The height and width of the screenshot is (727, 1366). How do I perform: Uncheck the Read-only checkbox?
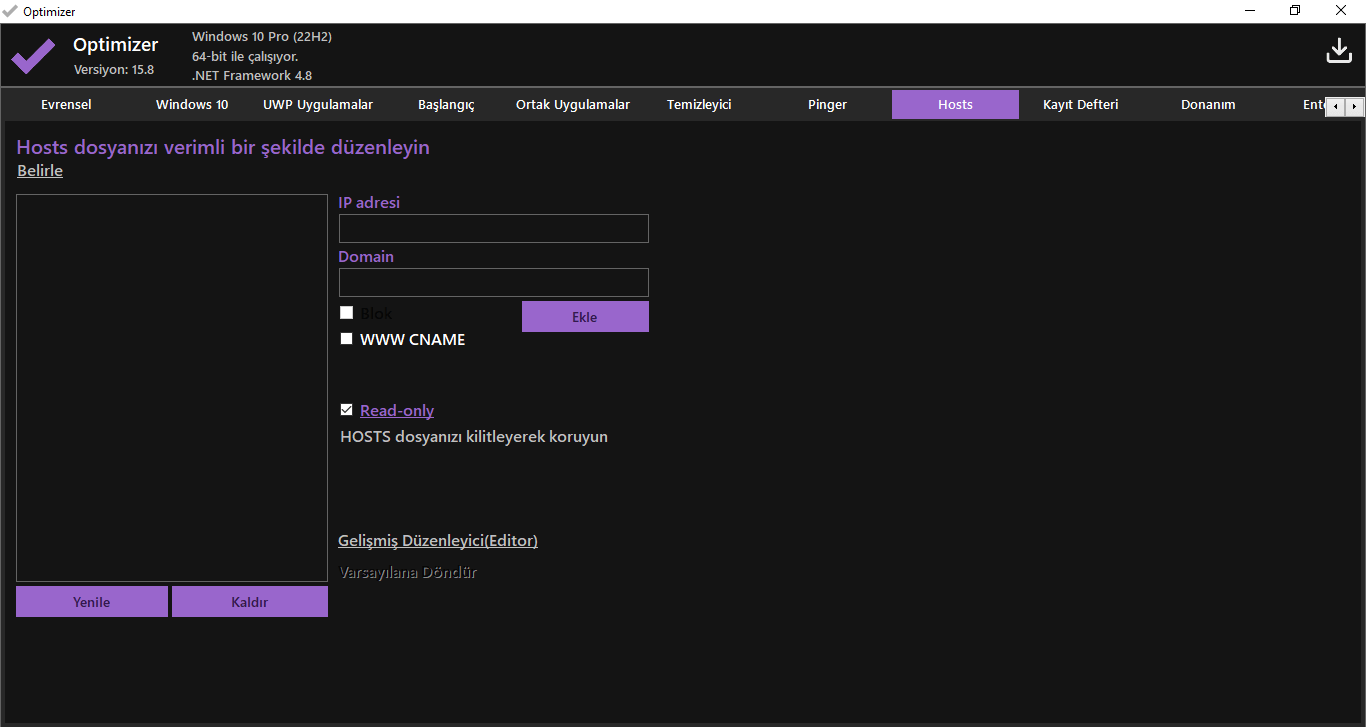347,410
